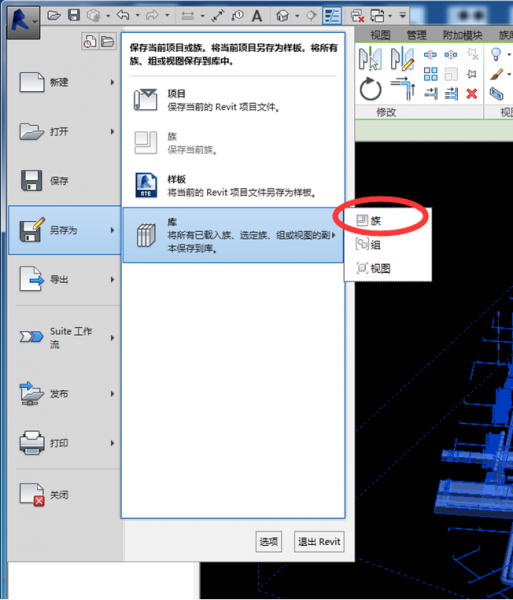The width and height of the screenshot is (513, 600).
Task: Switch to the 附加模块 ribbon tab
Action: 463,36
